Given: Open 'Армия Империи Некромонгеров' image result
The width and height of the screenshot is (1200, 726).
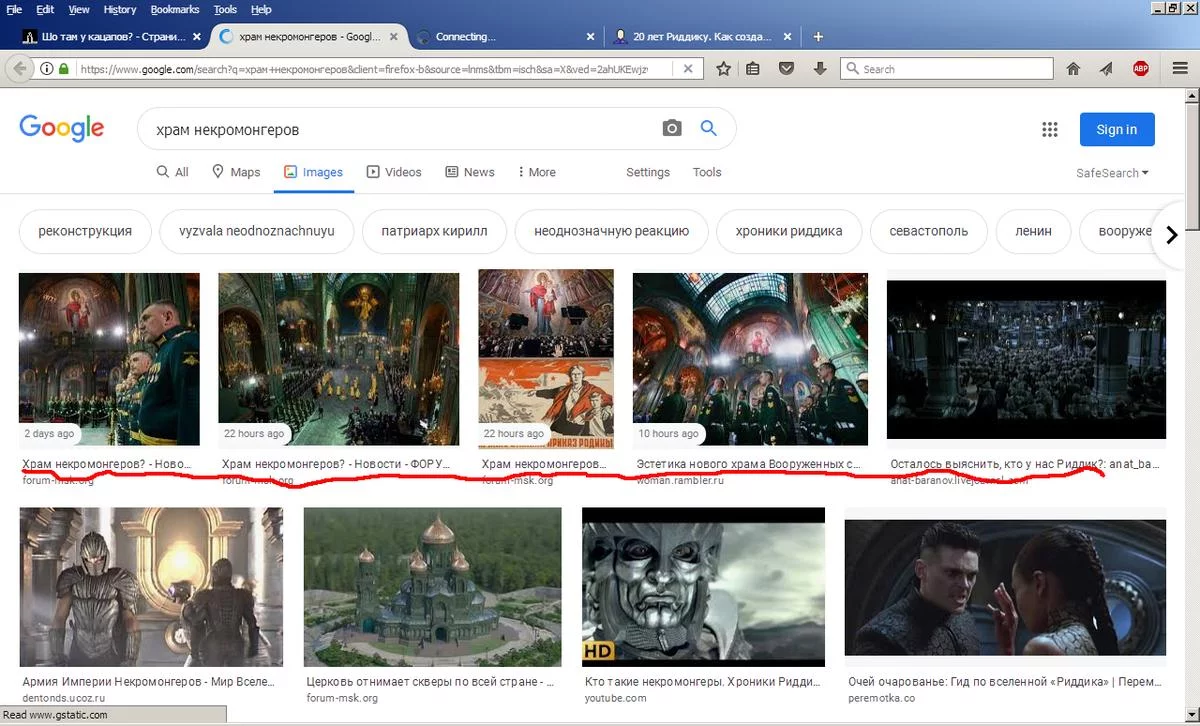Looking at the screenshot, I should click(151, 587).
